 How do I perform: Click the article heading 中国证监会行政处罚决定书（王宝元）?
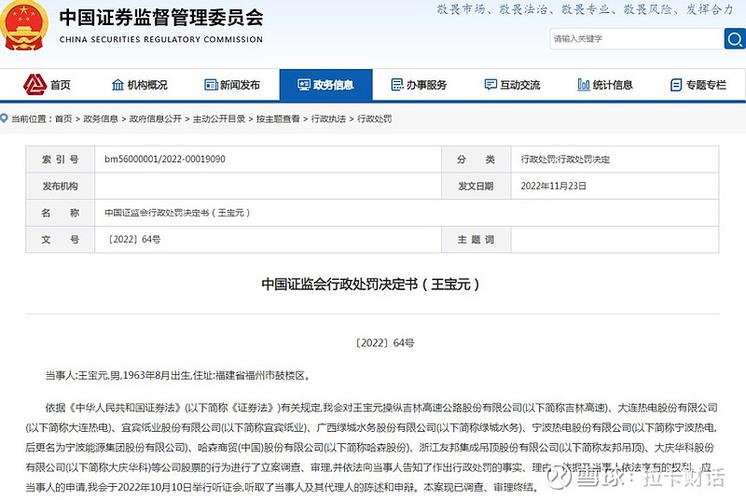tap(371, 284)
